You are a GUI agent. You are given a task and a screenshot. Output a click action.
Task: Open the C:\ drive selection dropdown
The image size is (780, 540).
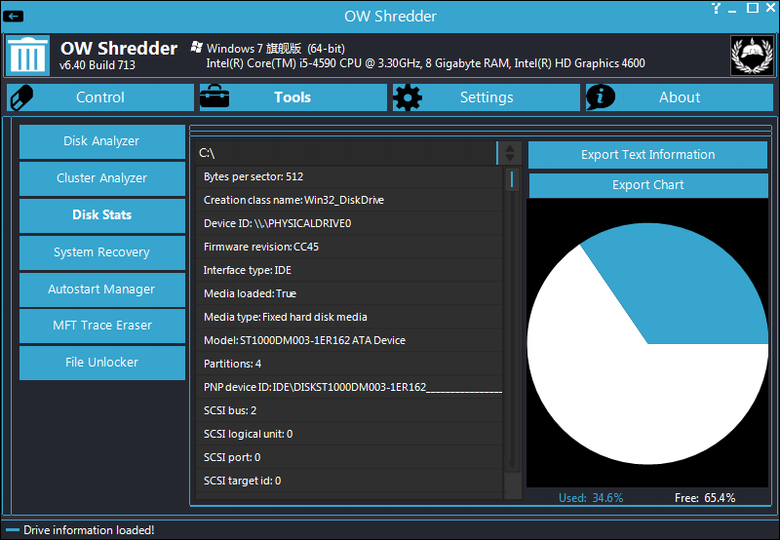pos(345,153)
